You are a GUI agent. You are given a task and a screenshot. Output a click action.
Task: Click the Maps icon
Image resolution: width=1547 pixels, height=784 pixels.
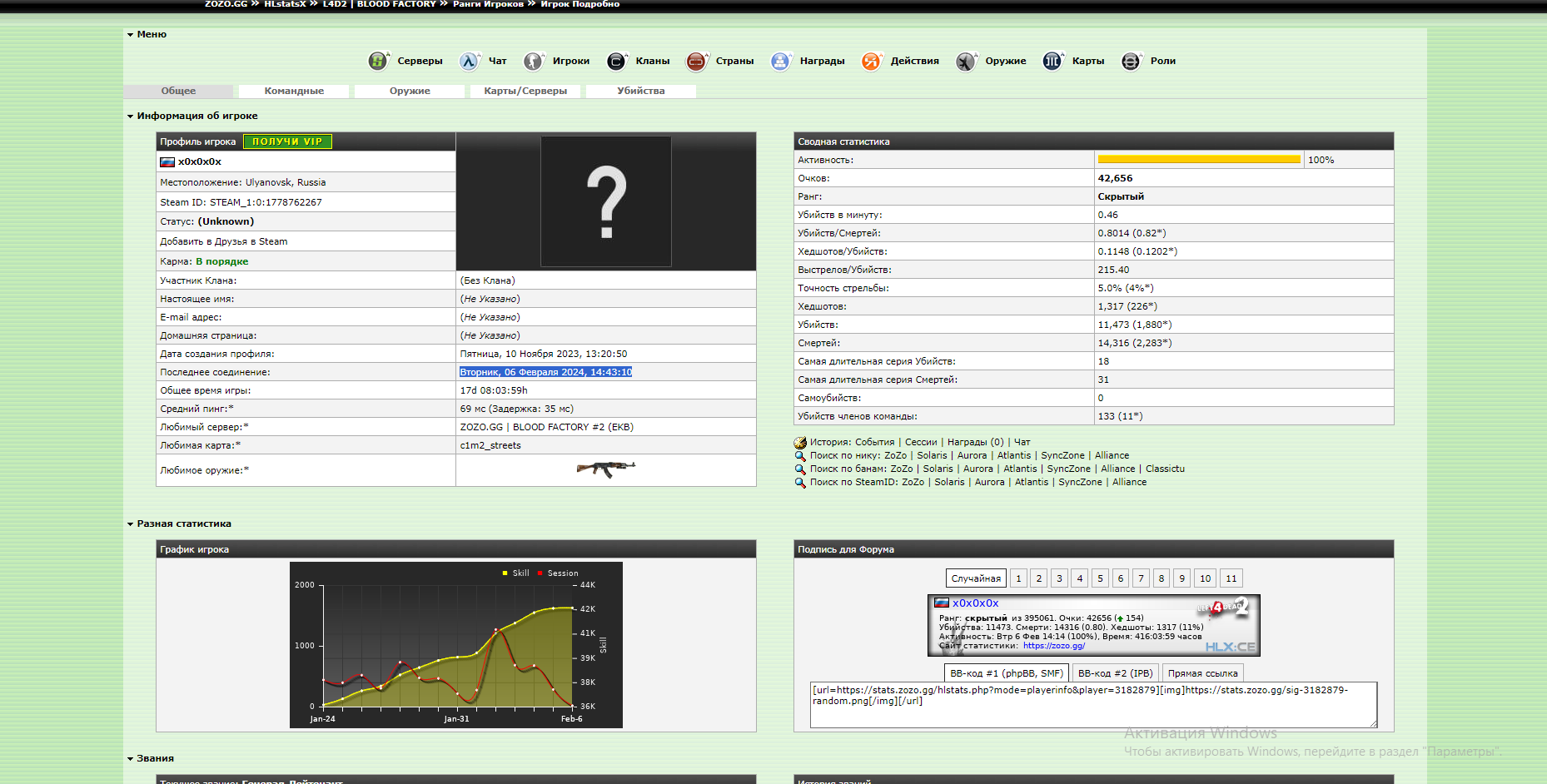click(x=1052, y=61)
